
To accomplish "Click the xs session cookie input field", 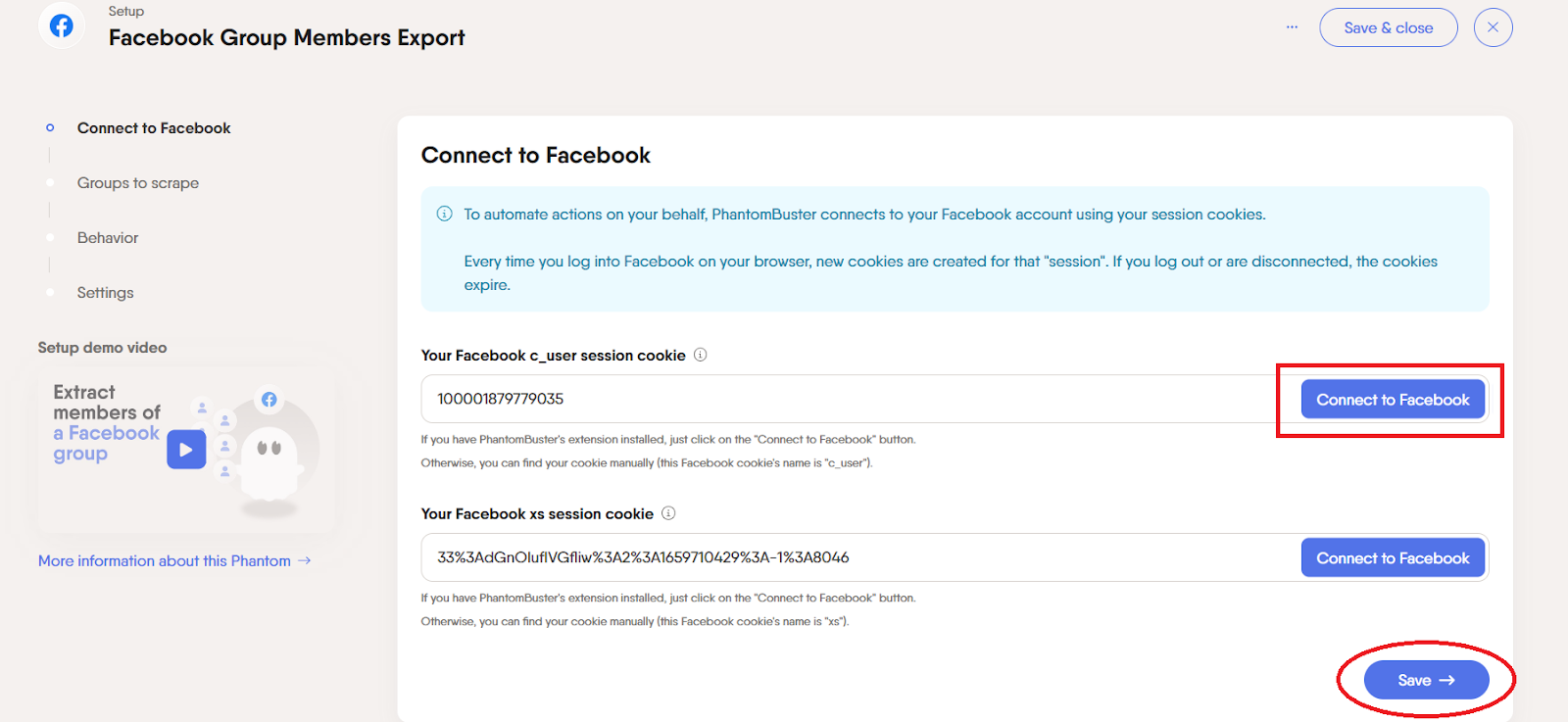I will pyautogui.click(x=860, y=557).
